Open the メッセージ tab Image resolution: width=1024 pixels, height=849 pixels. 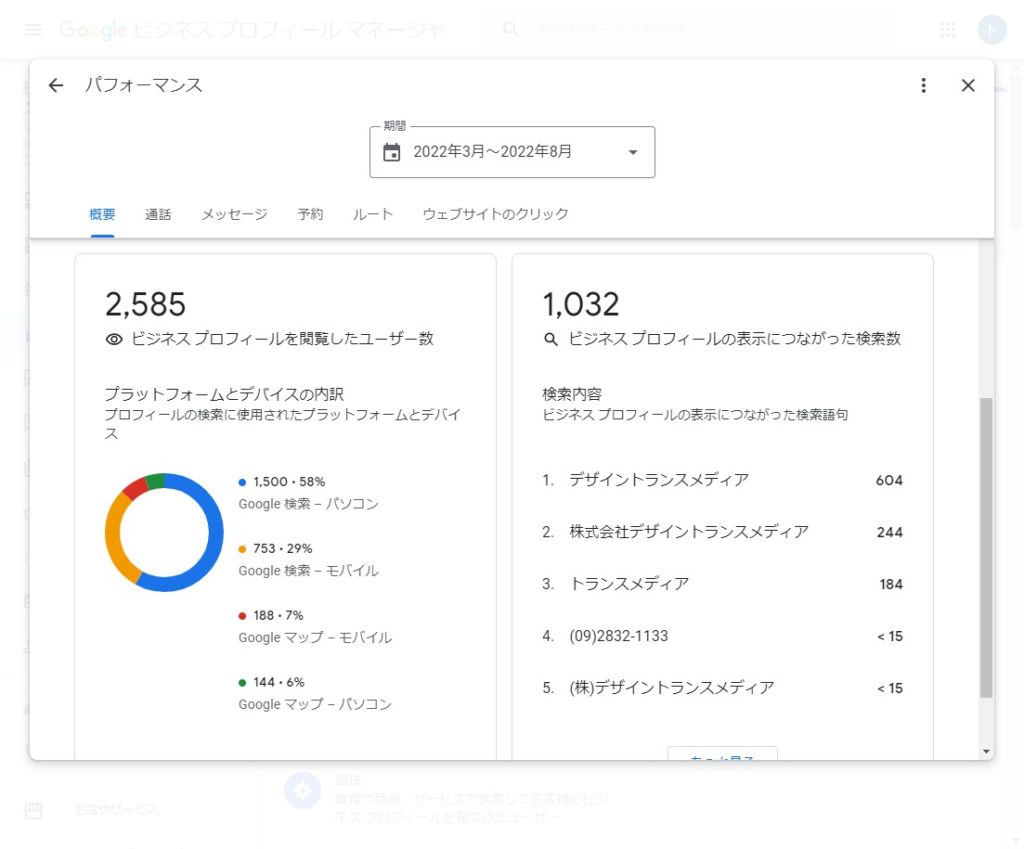(x=234, y=214)
